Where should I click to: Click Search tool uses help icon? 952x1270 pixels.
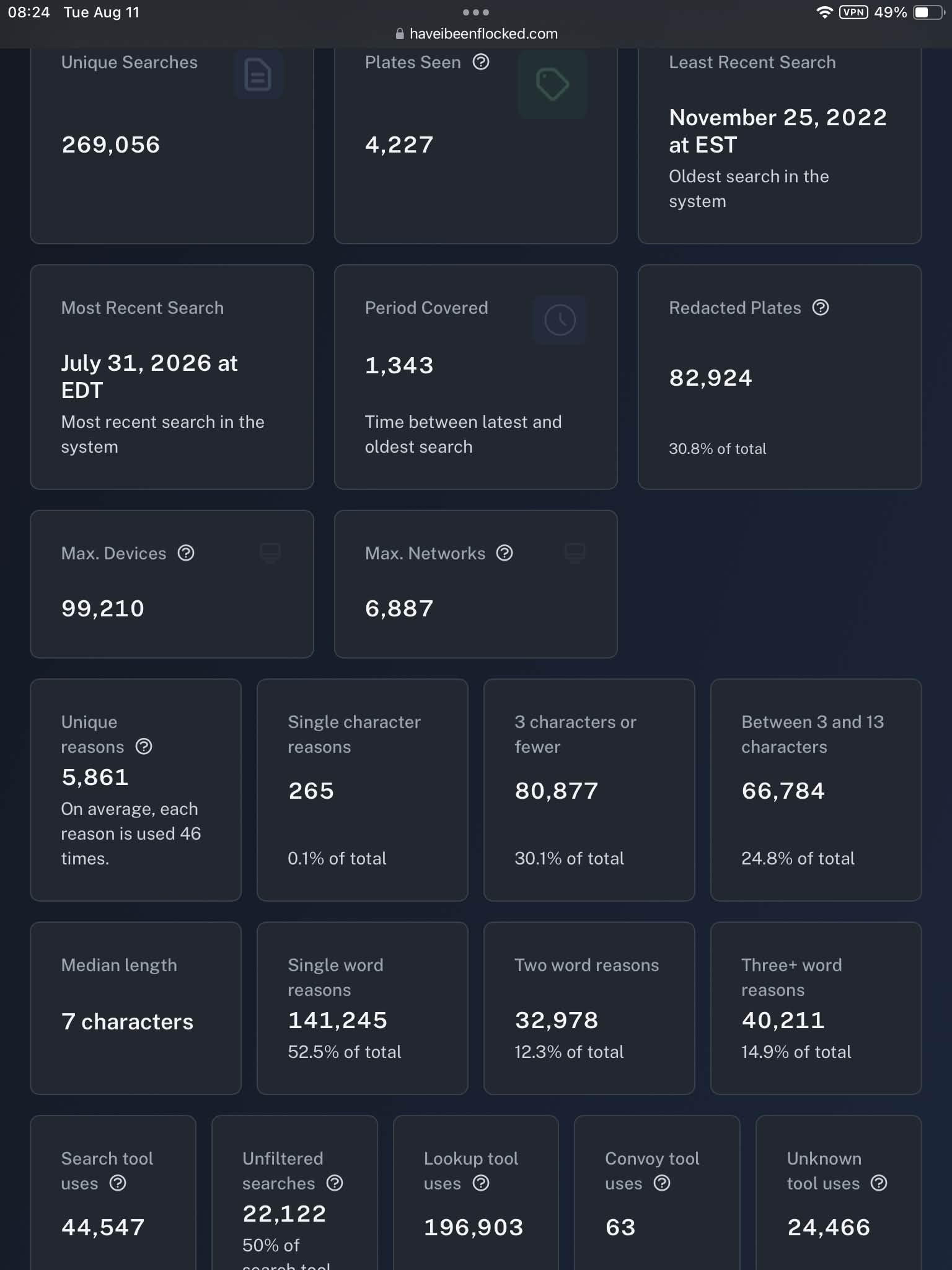[118, 1183]
